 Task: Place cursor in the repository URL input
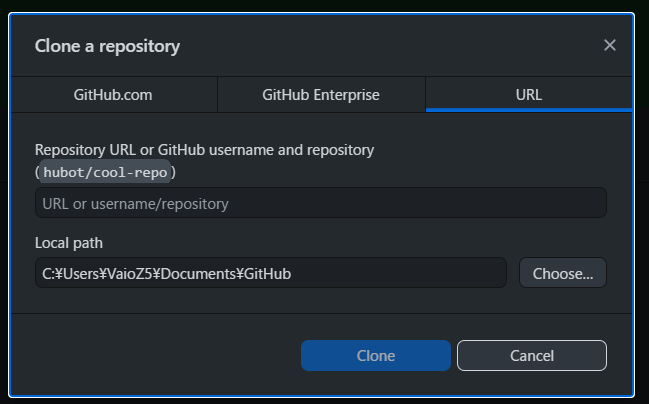pos(320,203)
